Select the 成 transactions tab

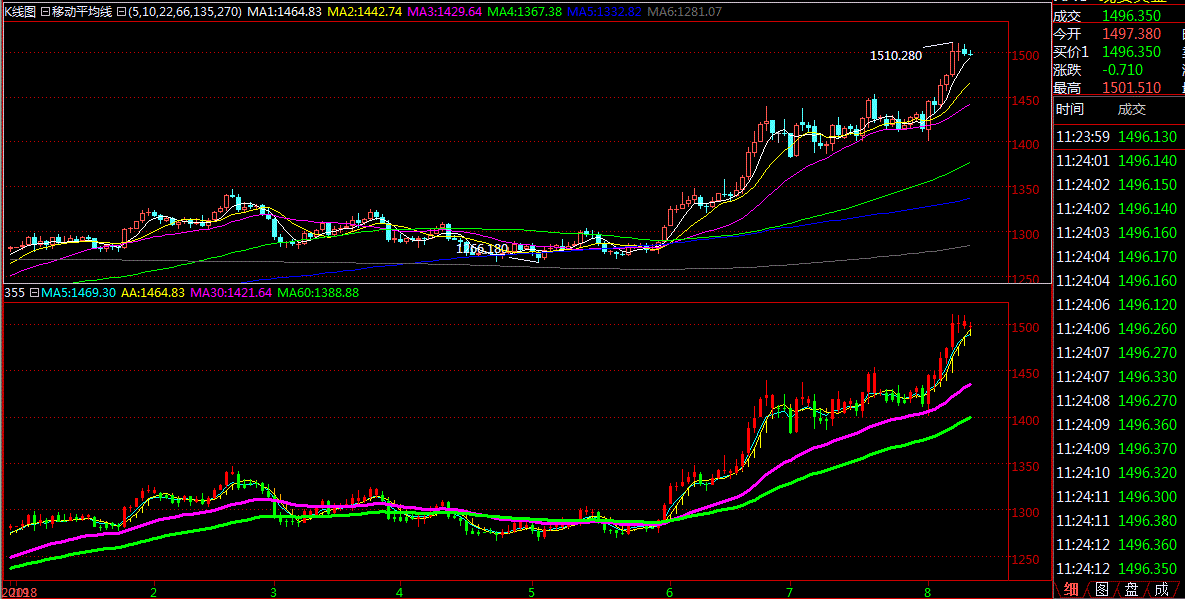tap(1160, 589)
